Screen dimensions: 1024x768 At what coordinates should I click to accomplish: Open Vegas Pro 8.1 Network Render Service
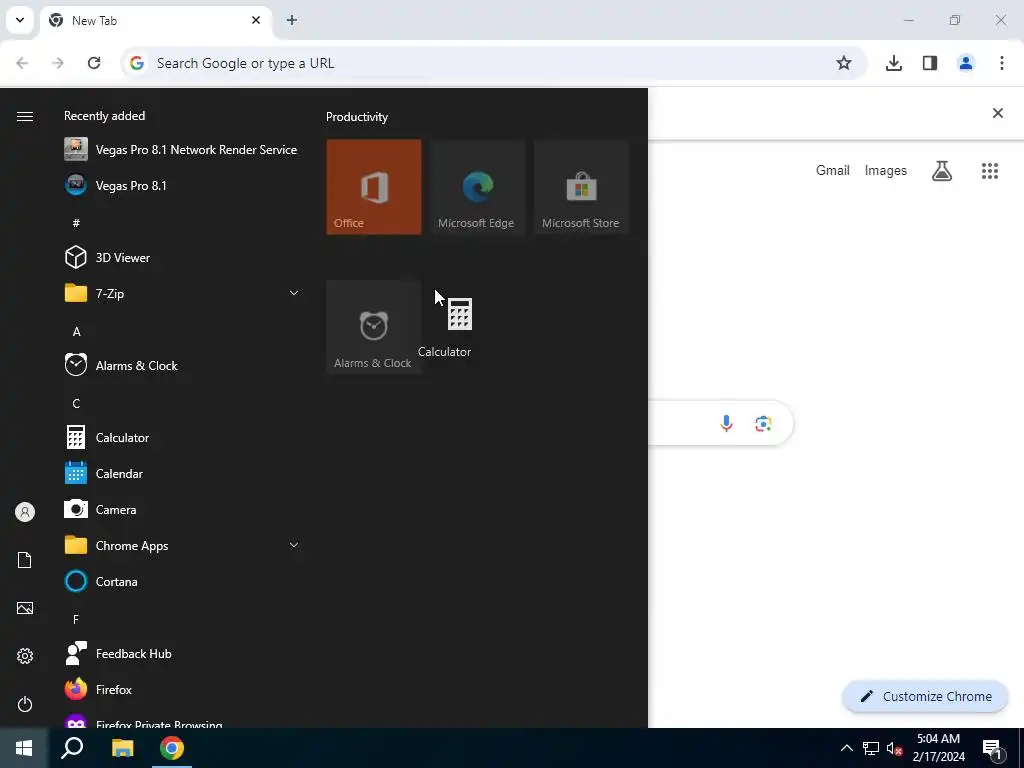(x=182, y=150)
